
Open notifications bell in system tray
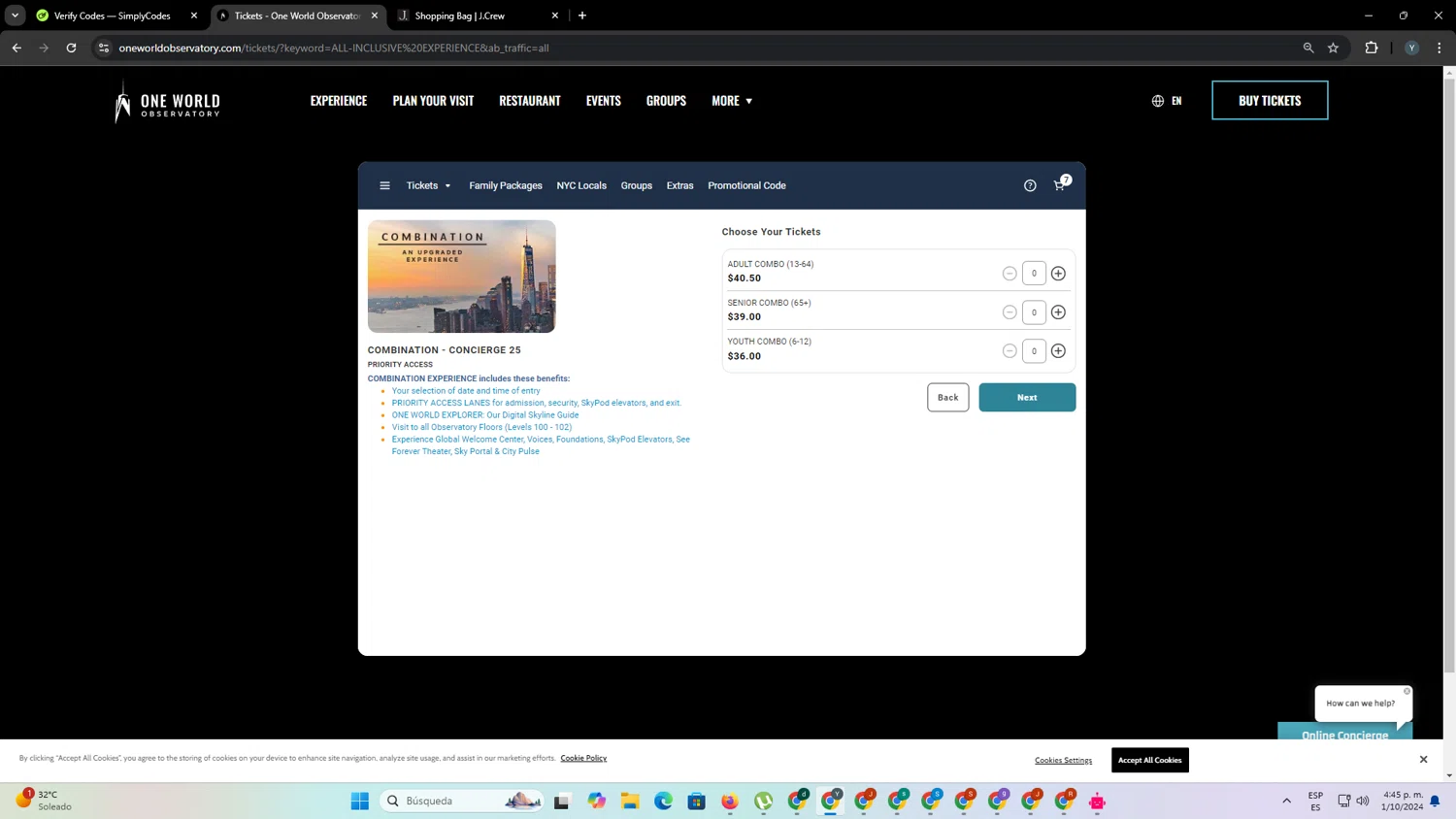pyautogui.click(x=1435, y=801)
